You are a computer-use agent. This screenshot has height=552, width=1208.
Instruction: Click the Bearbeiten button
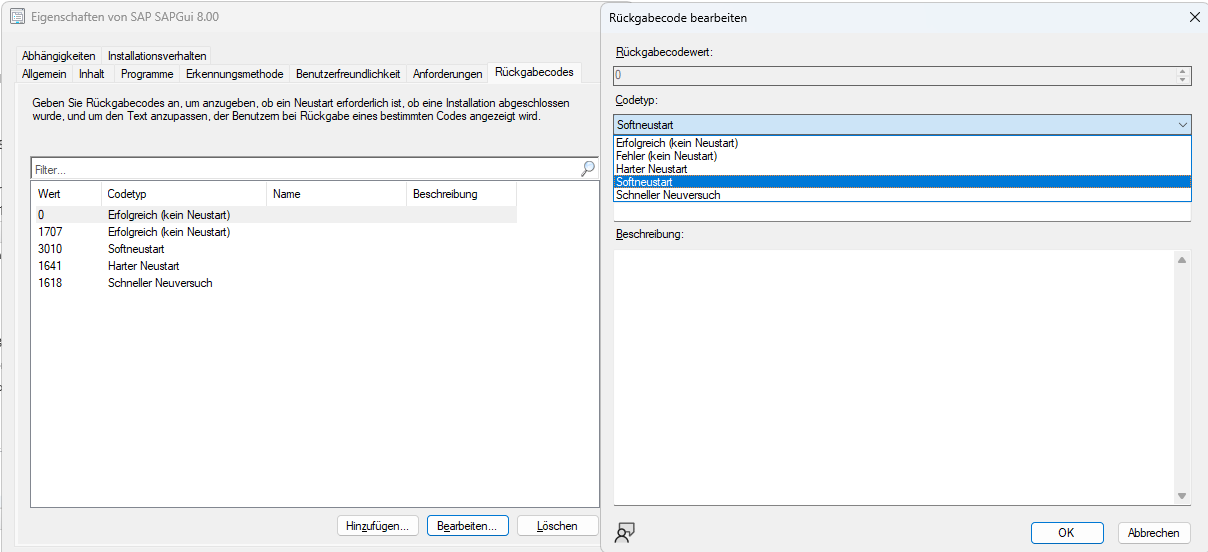click(468, 526)
